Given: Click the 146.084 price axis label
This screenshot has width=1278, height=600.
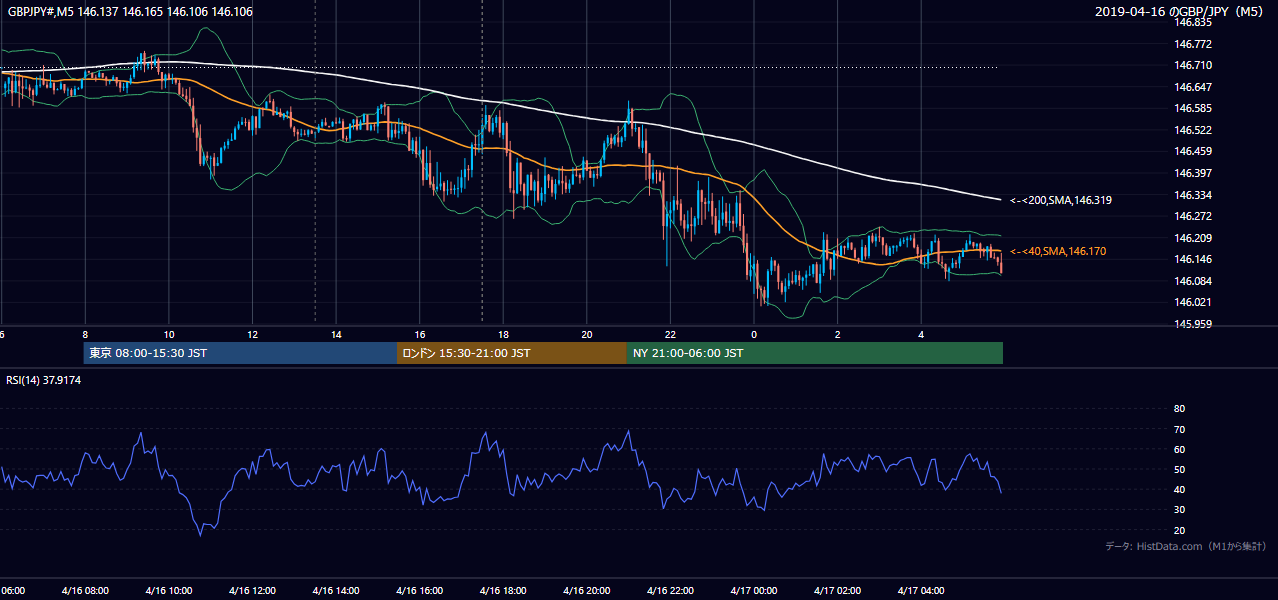Looking at the screenshot, I should point(1194,281).
